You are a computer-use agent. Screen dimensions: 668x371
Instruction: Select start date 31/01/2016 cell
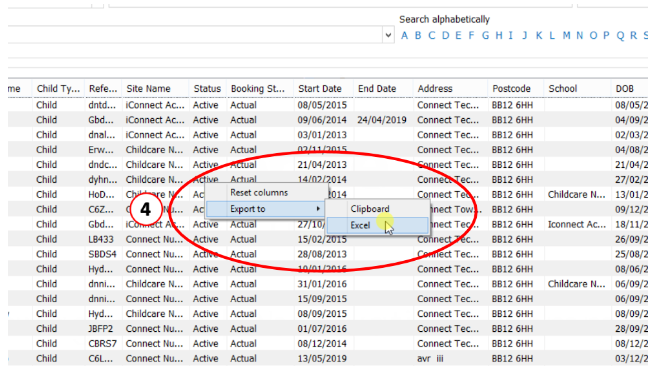pyautogui.click(x=322, y=284)
